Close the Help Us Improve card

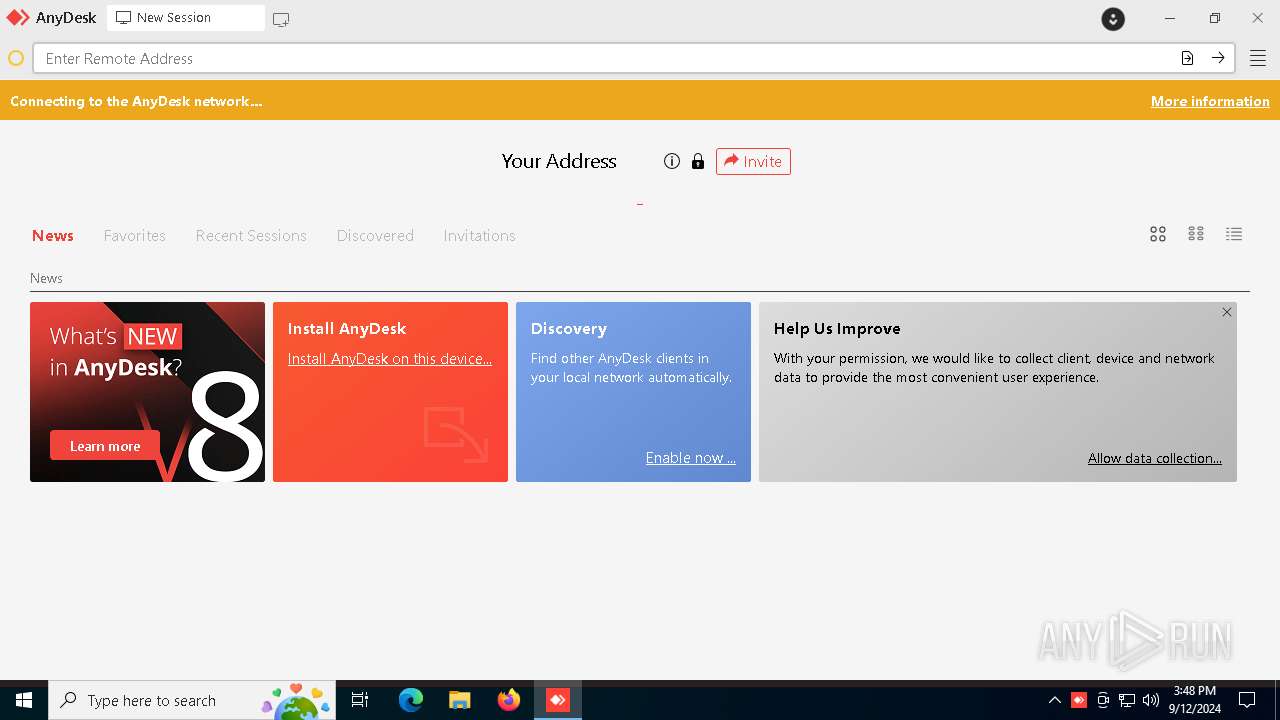coord(1227,312)
